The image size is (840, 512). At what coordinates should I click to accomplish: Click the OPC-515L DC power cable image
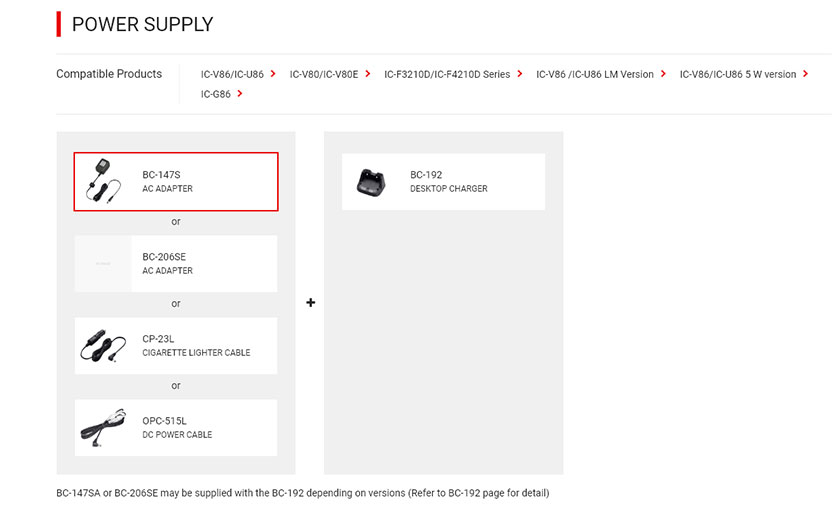pyautogui.click(x=103, y=427)
